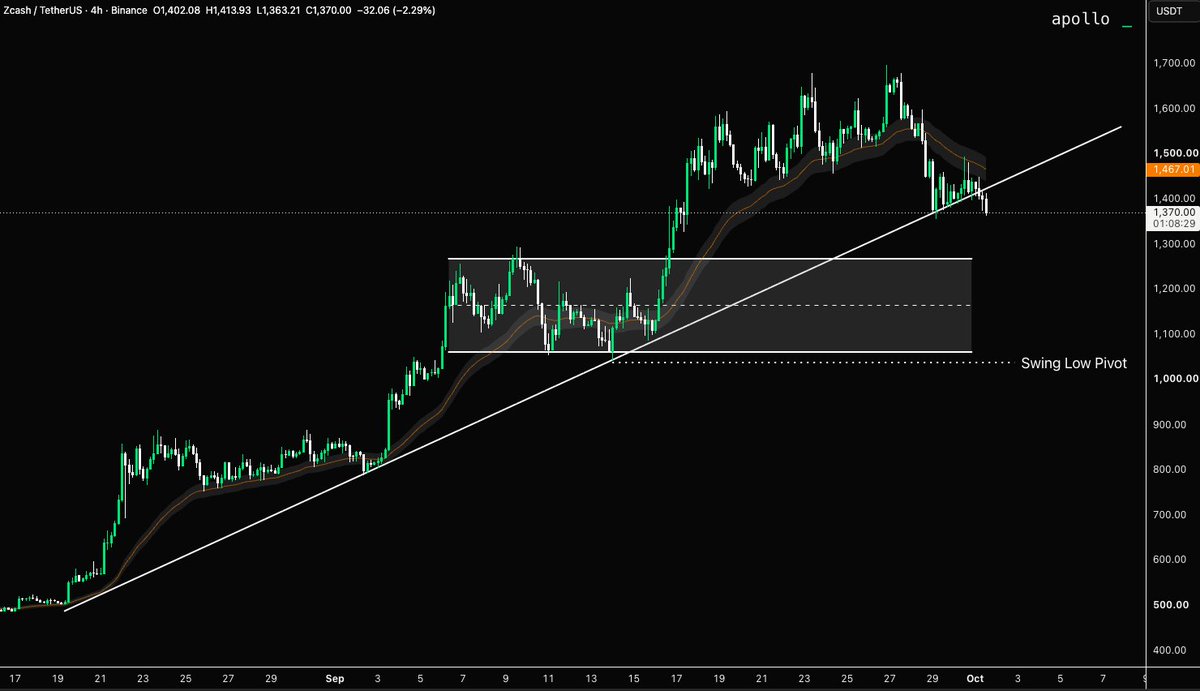Screen dimensions: 1200x691
Task: Click the 600.00 price axis label
Action: coord(1170,560)
